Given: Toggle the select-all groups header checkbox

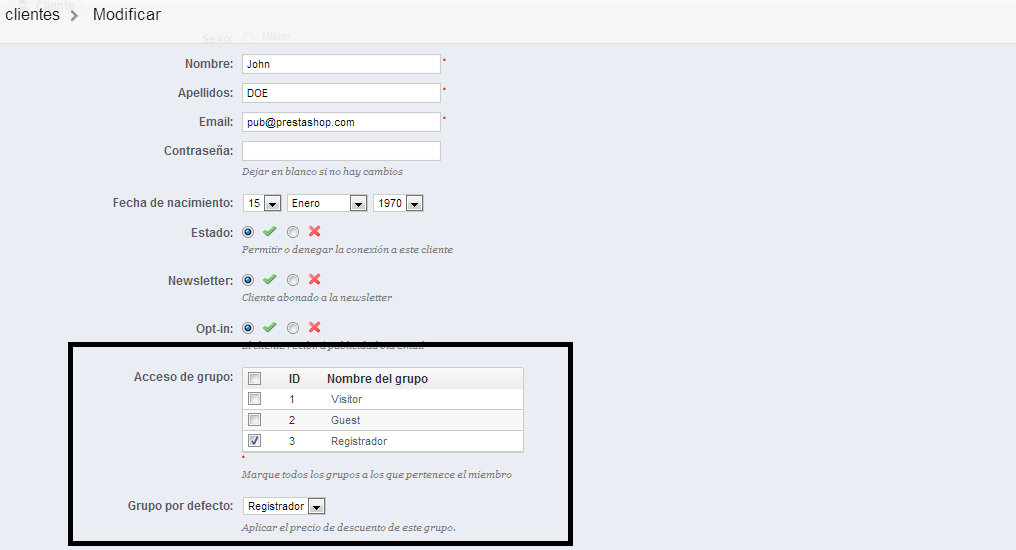Looking at the screenshot, I should pyautogui.click(x=255, y=379).
